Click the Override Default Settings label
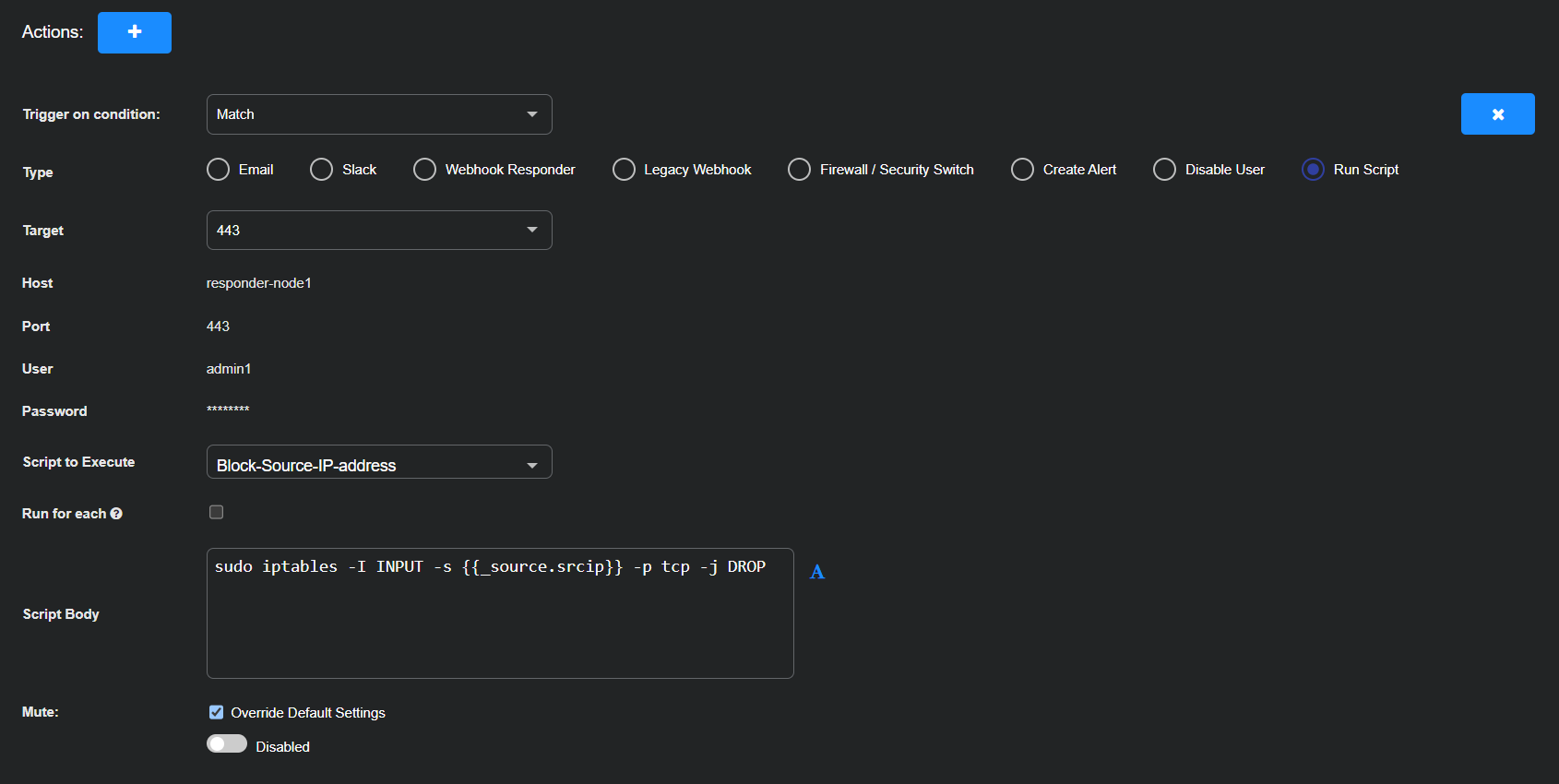 pos(308,713)
